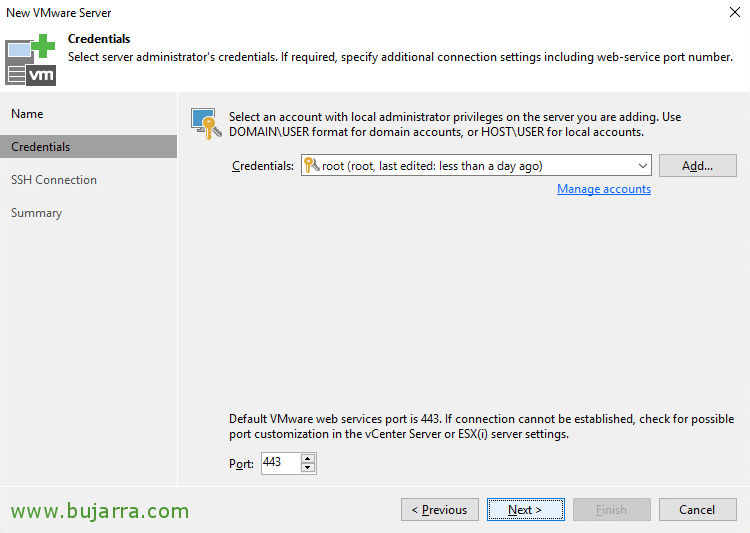The image size is (750, 533).
Task: Click the key icon inside Credentials combo box
Action: tap(311, 166)
